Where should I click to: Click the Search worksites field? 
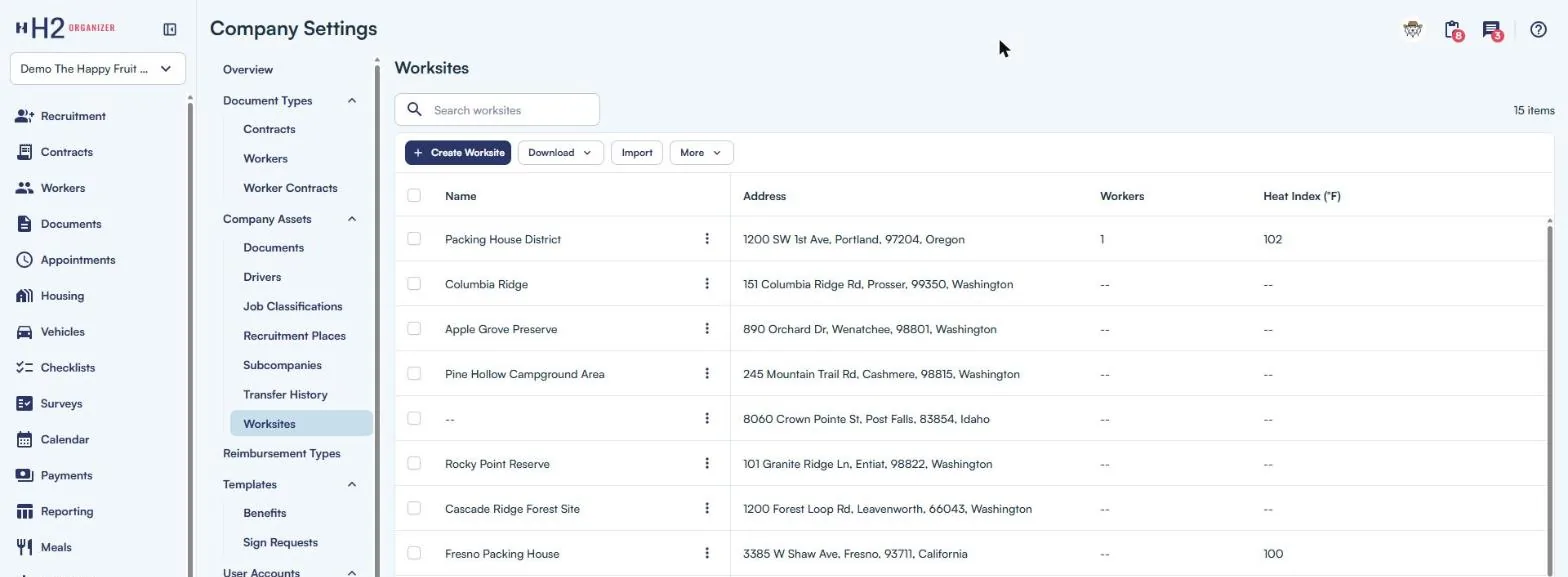tap(497, 110)
